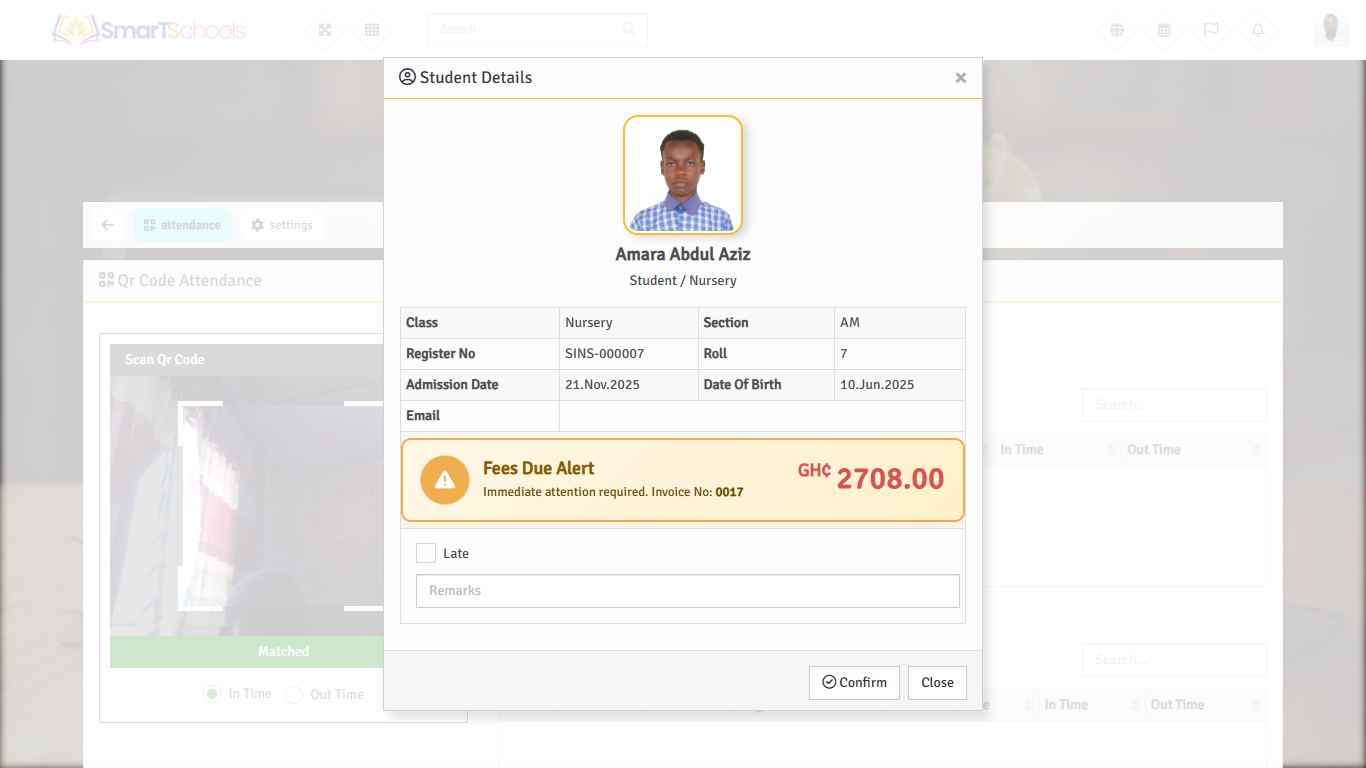Go back using the left arrow button

(108, 225)
